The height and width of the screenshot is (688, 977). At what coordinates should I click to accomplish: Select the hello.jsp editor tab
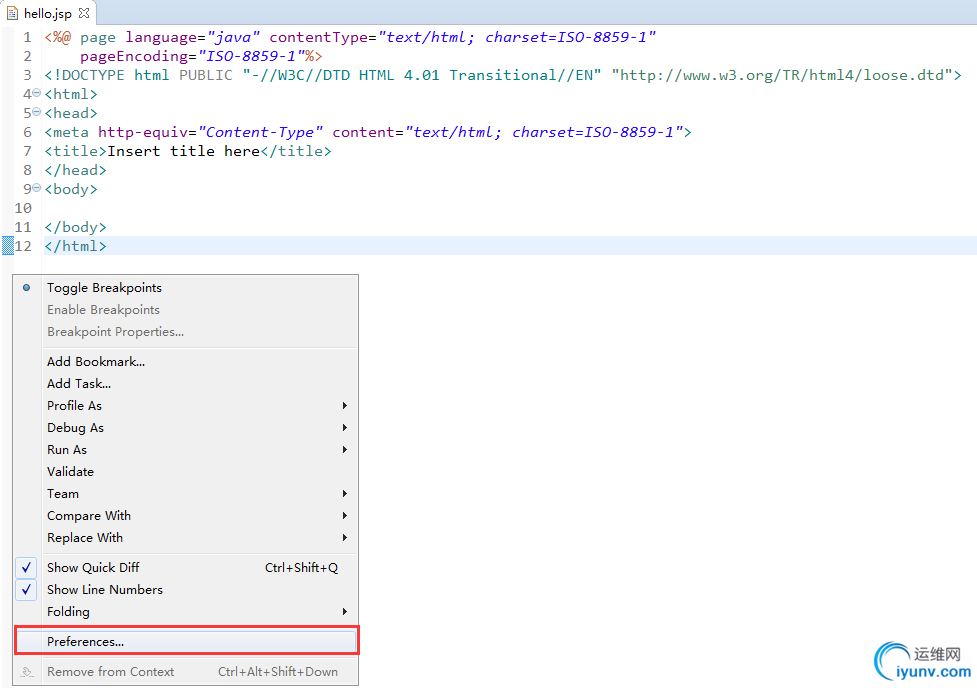(49, 13)
